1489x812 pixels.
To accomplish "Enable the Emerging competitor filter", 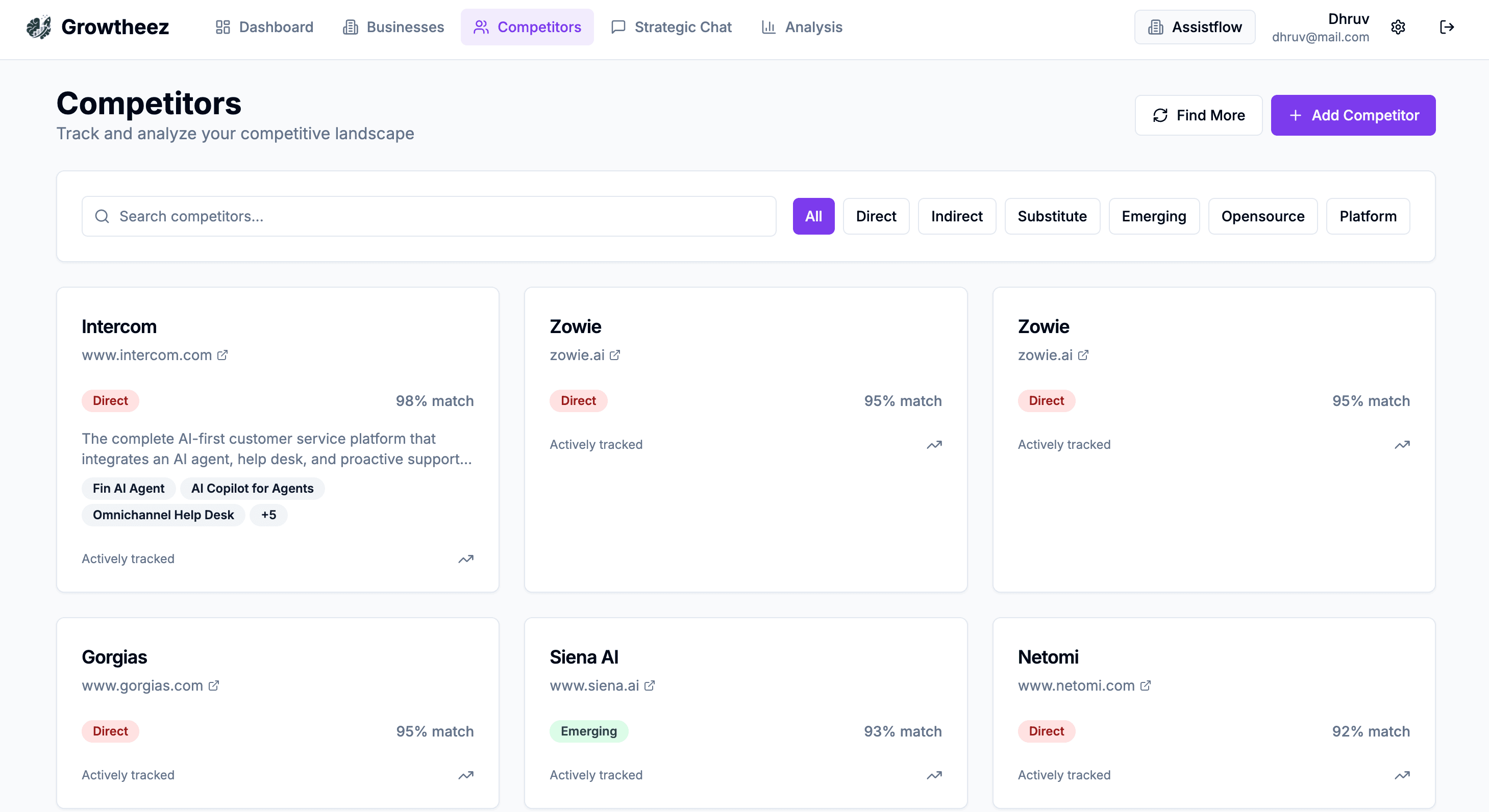I will pyautogui.click(x=1154, y=216).
